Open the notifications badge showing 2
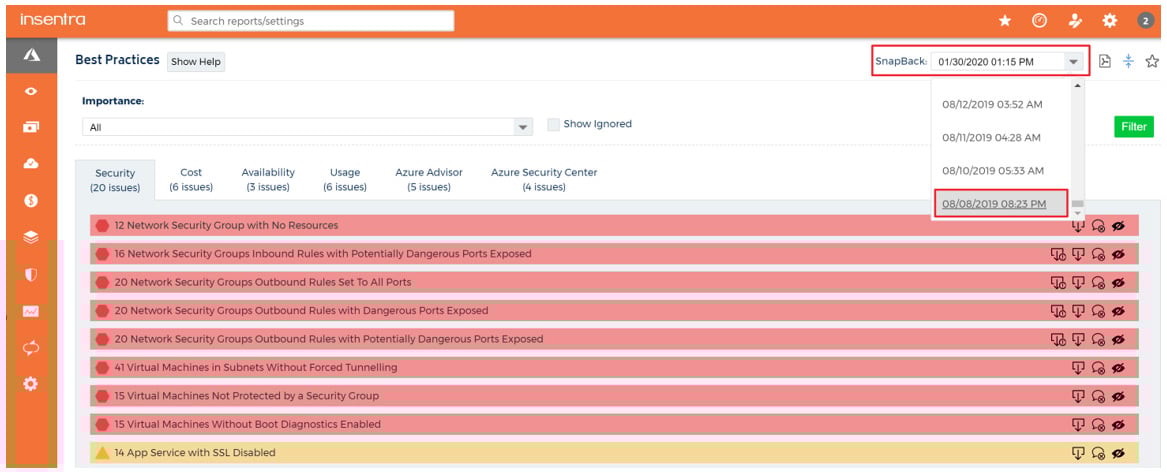 click(1145, 20)
